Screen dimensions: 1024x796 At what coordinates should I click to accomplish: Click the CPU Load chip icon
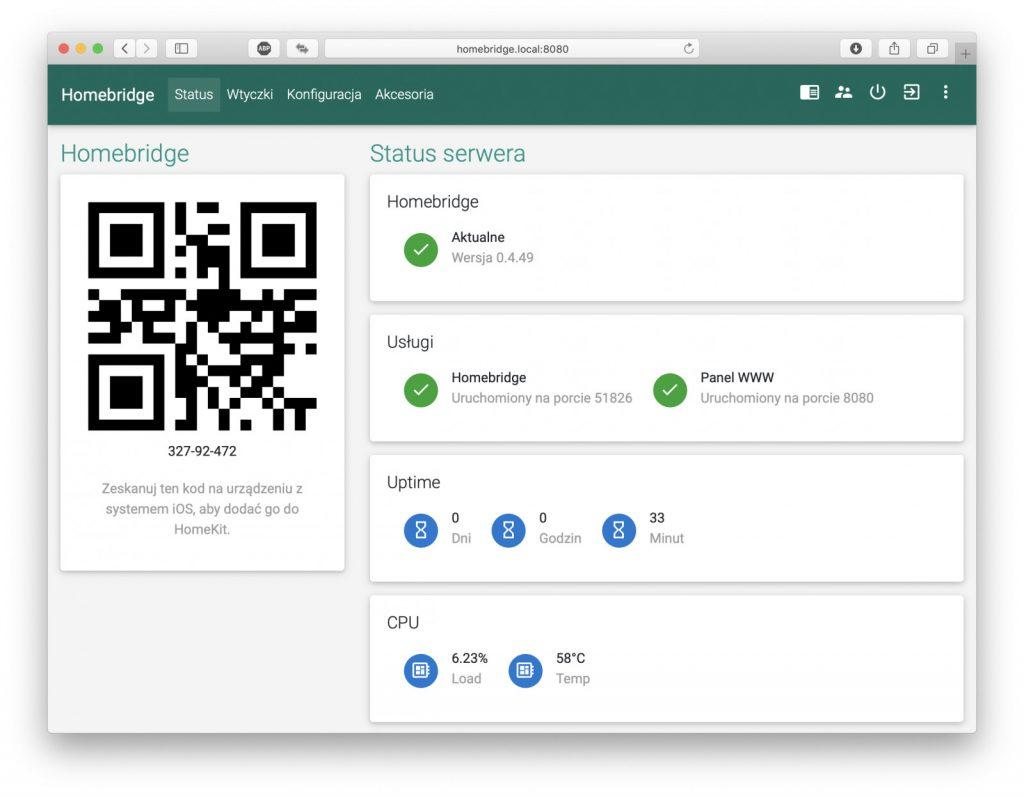pos(421,670)
